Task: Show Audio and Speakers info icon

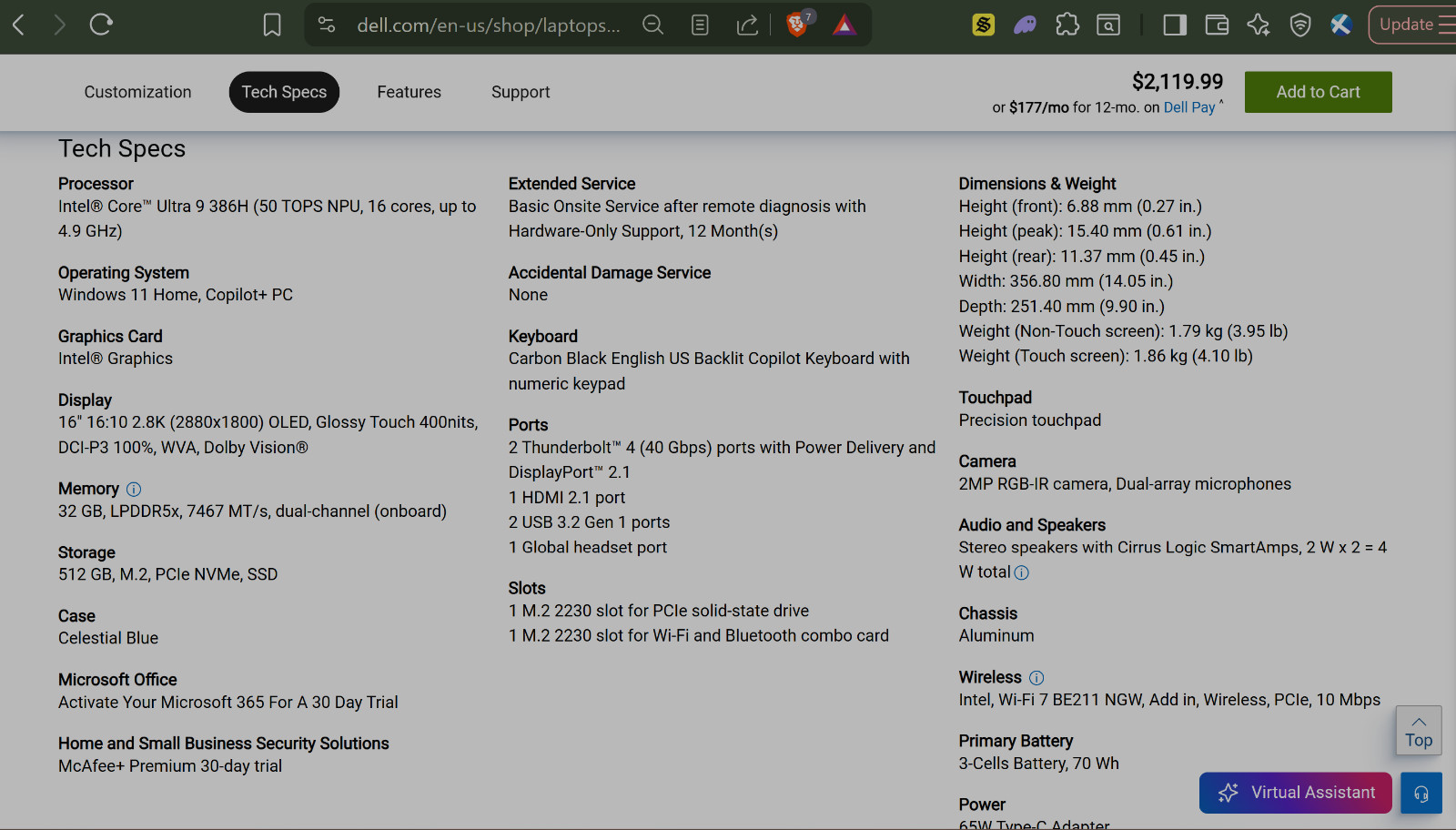Action: click(x=1022, y=572)
